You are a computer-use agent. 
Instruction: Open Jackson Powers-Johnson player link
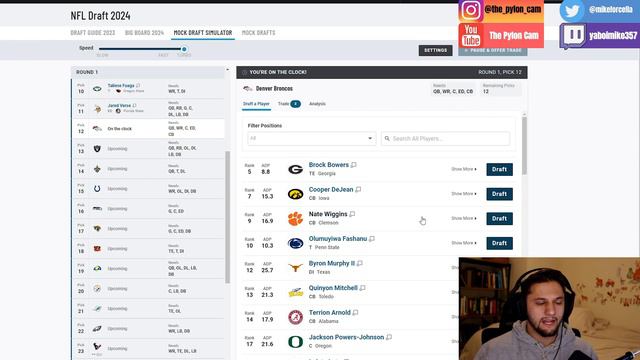click(x=346, y=337)
